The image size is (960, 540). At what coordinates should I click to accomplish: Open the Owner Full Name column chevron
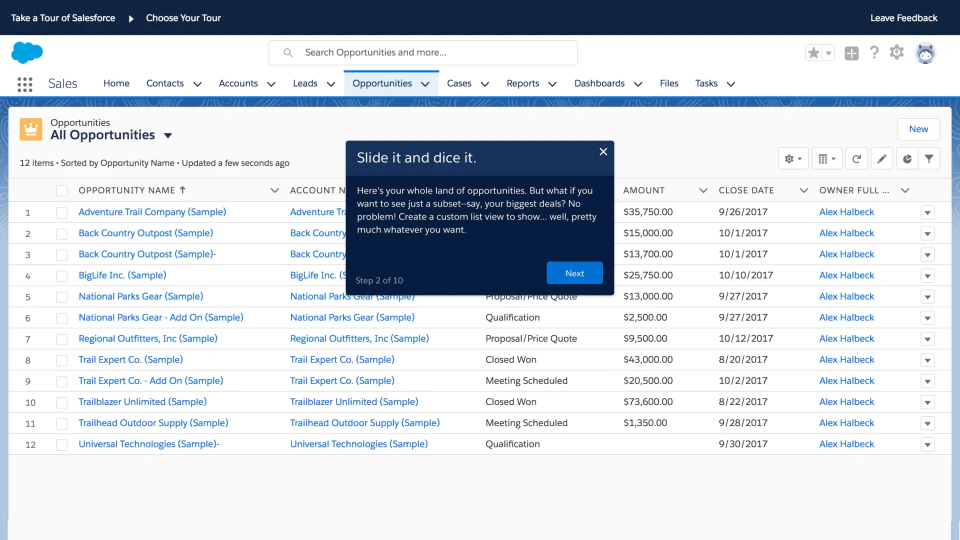[905, 190]
